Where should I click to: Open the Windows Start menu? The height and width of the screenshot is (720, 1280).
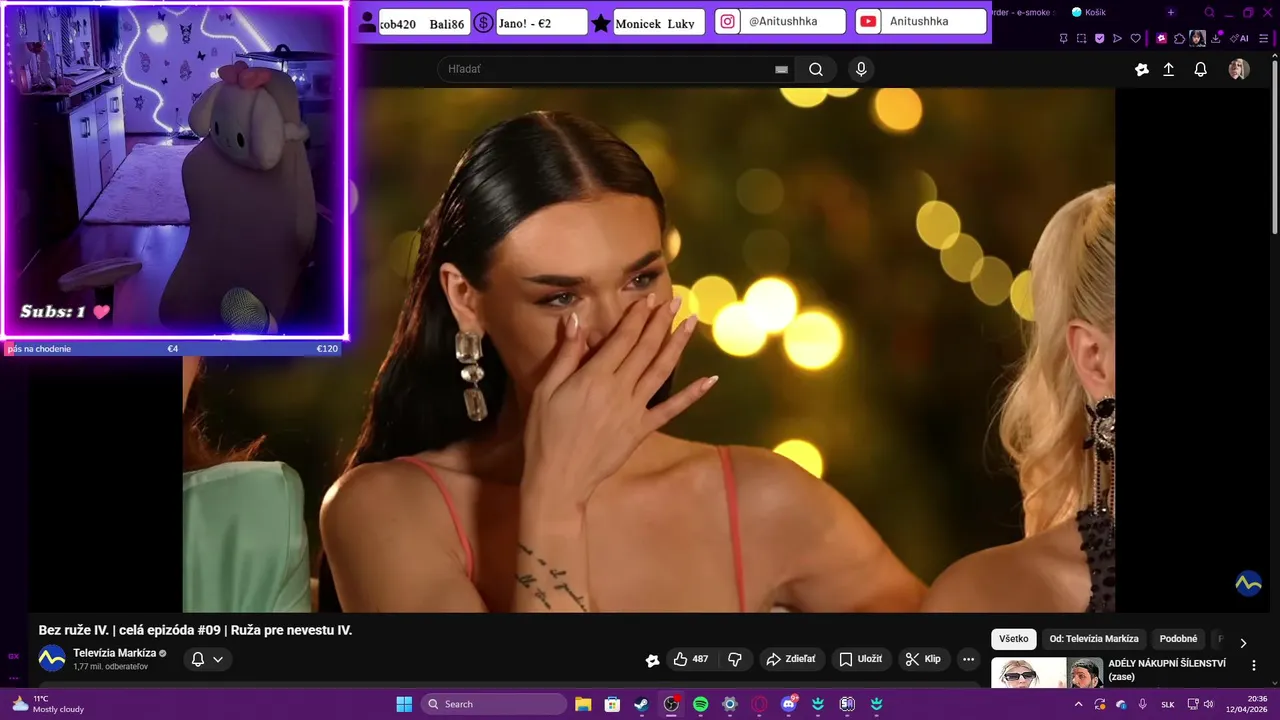pos(404,704)
